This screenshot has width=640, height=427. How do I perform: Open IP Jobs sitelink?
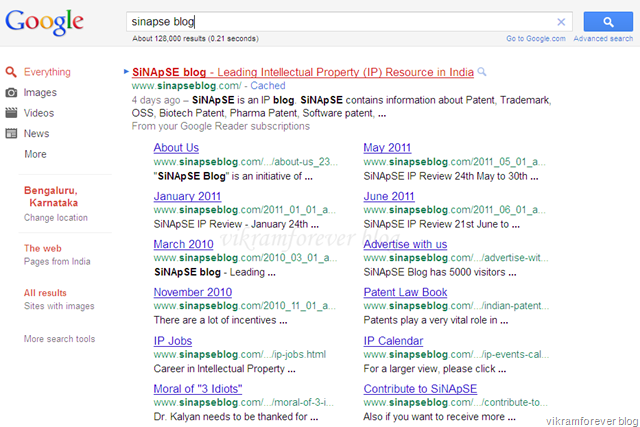pyautogui.click(x=173, y=341)
